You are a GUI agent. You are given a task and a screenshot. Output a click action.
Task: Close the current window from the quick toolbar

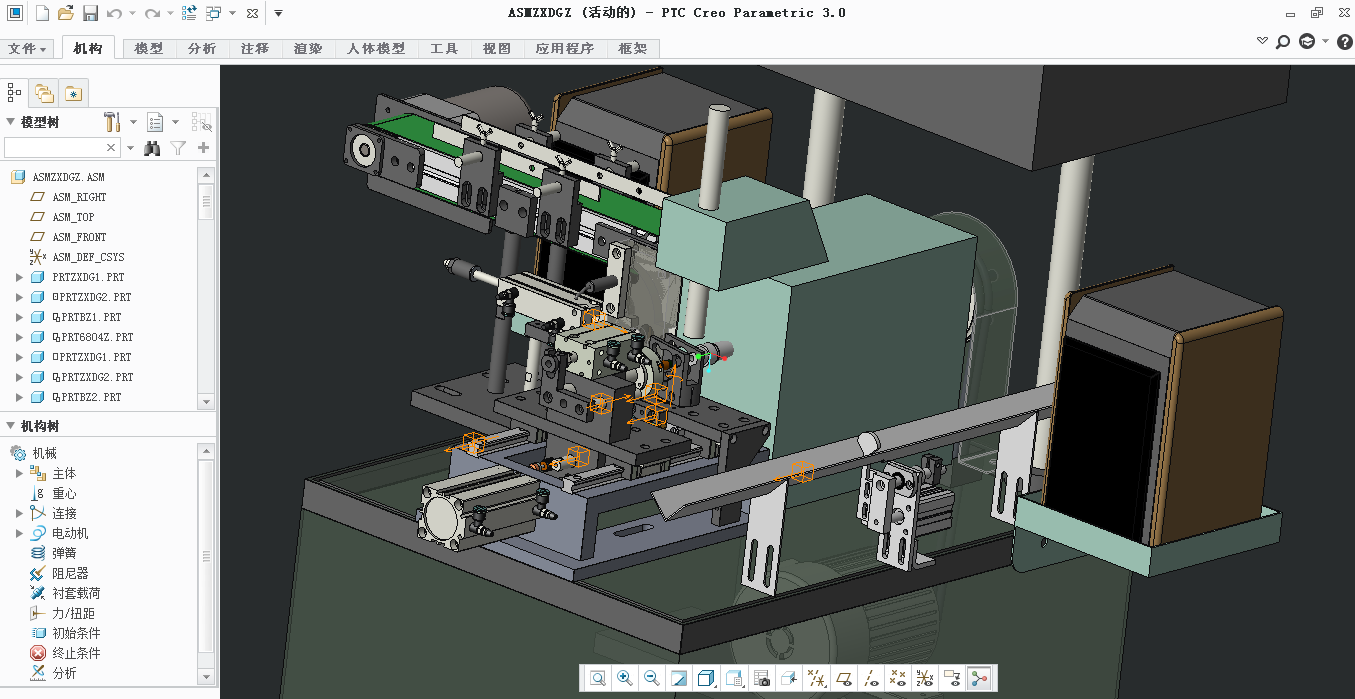coord(252,14)
